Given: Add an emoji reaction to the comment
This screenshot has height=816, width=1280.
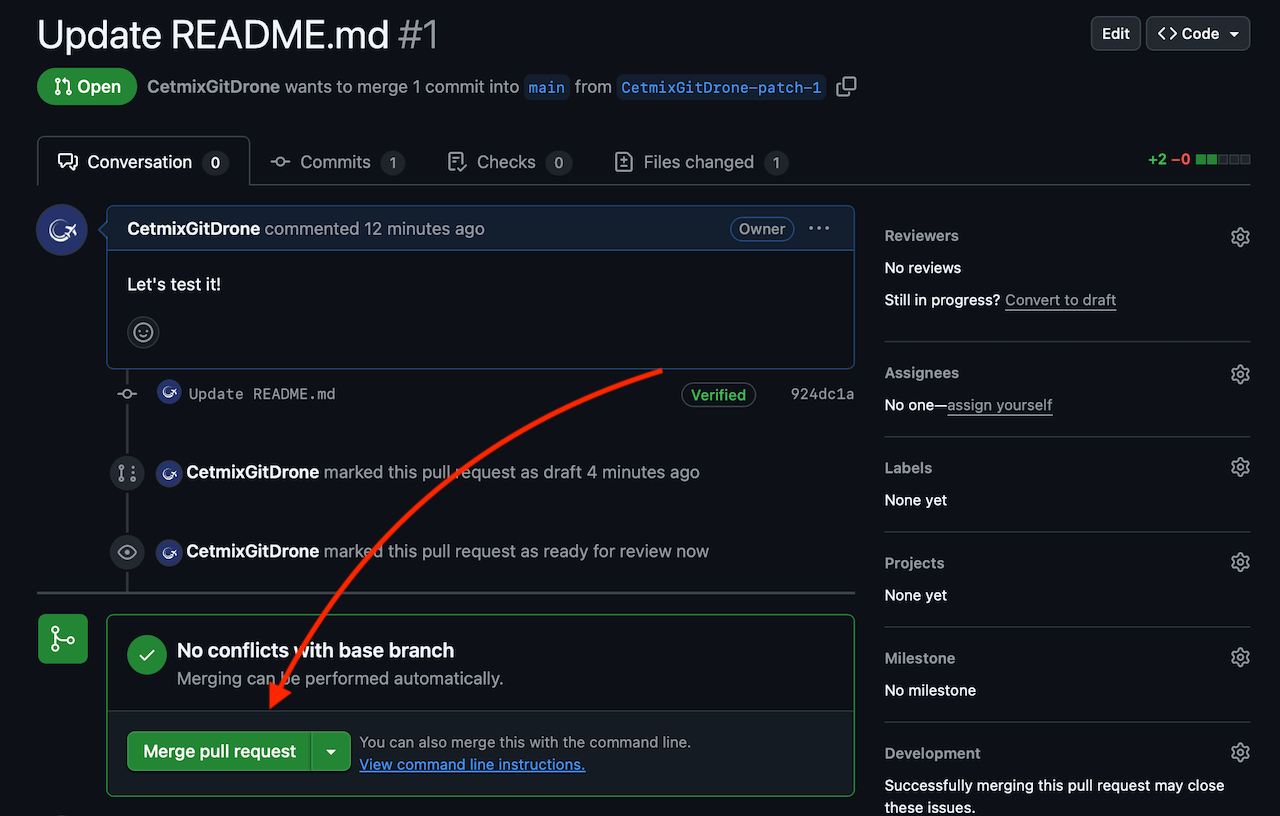Looking at the screenshot, I should 143,332.
